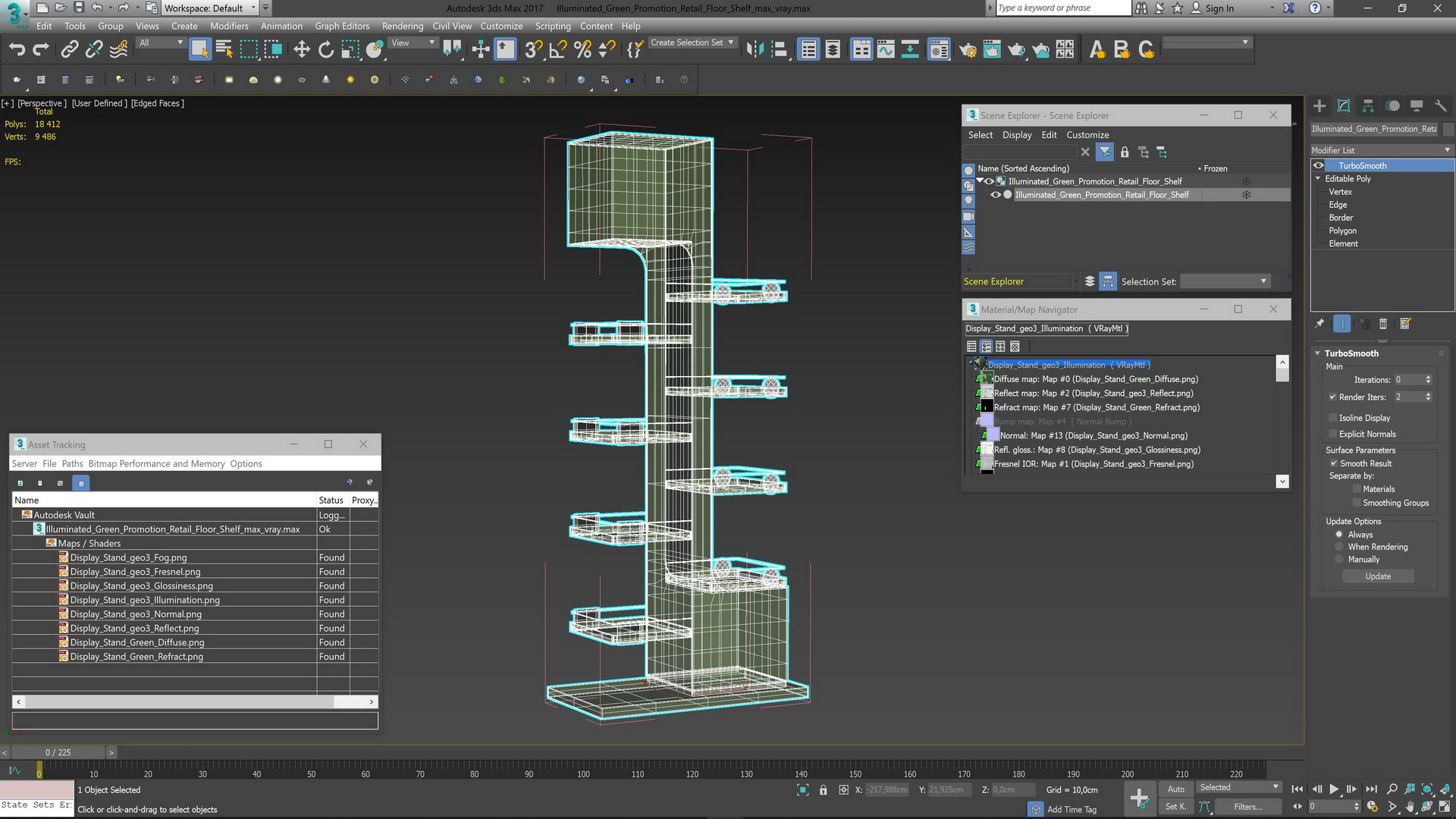The image size is (1456, 819).
Task: Expand the Polygon sub-object level
Action: 1343,230
